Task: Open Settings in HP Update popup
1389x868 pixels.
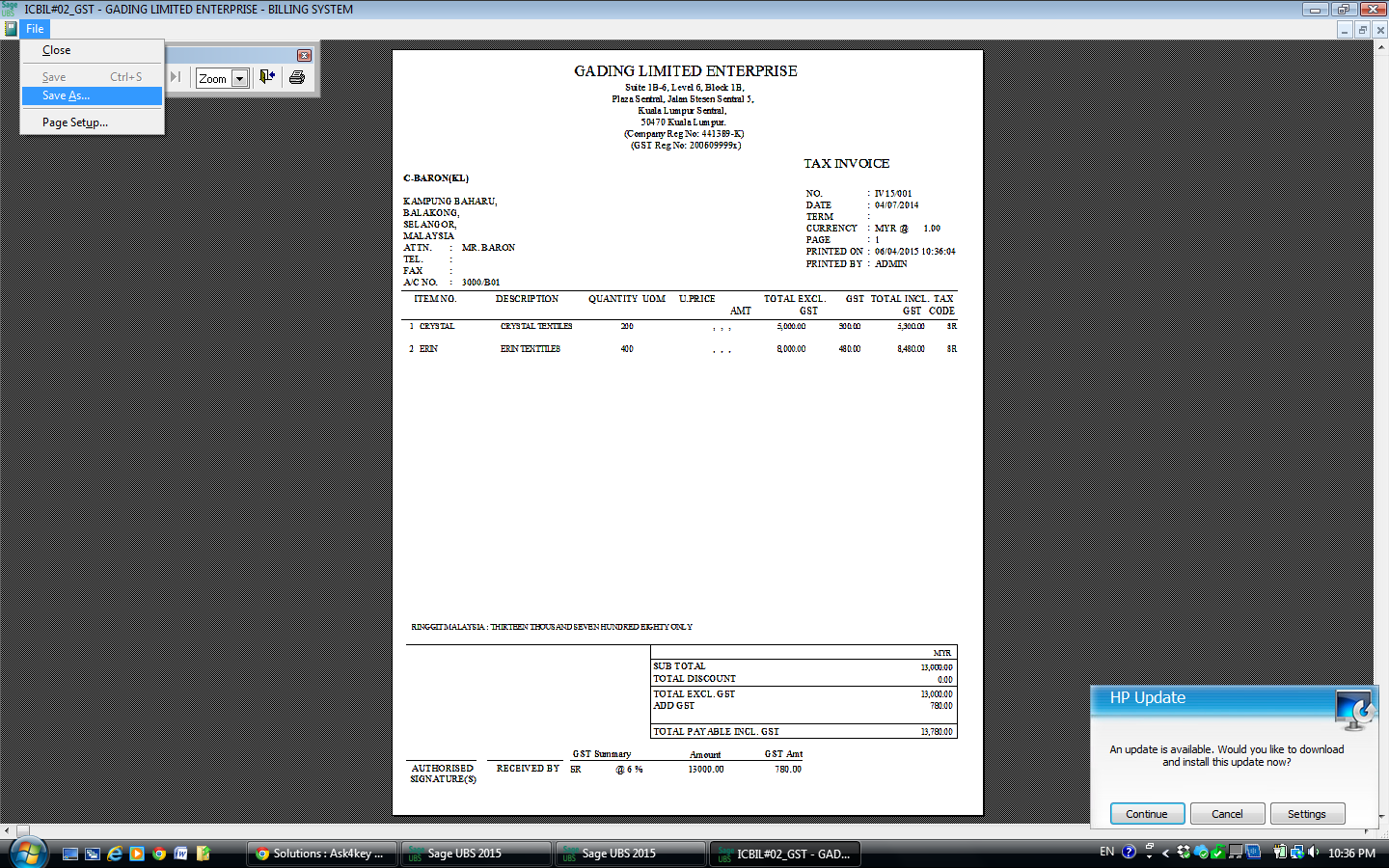Action: click(1307, 814)
